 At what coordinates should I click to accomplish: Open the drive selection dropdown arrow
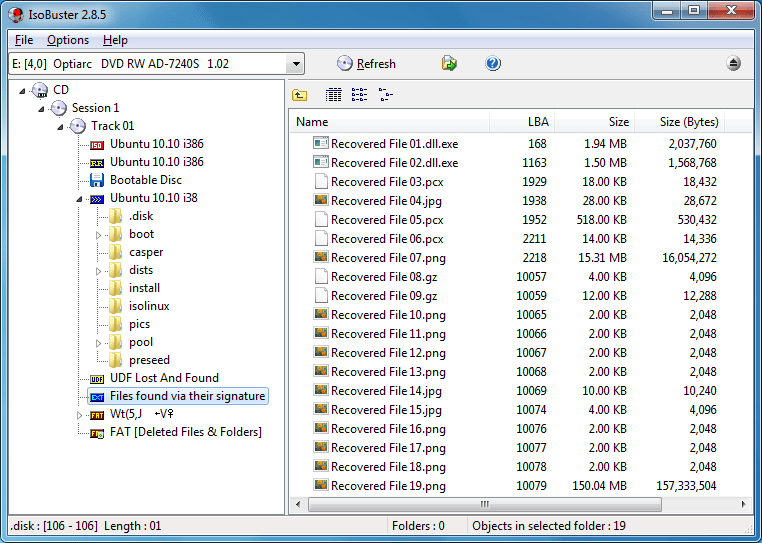coord(296,64)
